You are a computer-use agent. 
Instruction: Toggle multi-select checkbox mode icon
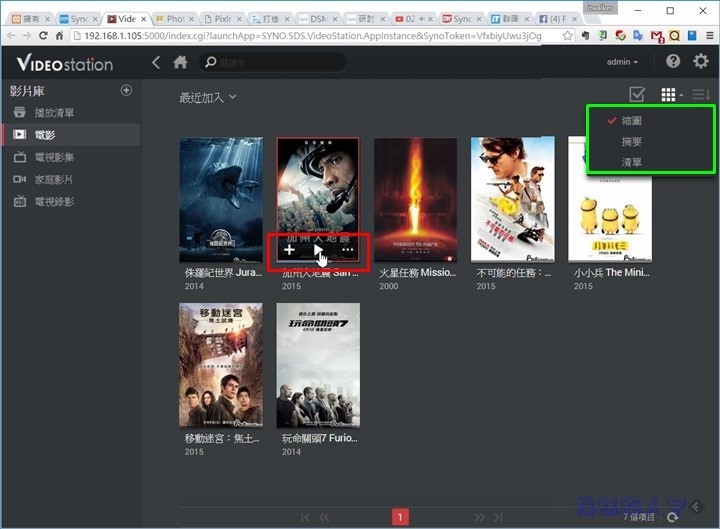[x=637, y=95]
